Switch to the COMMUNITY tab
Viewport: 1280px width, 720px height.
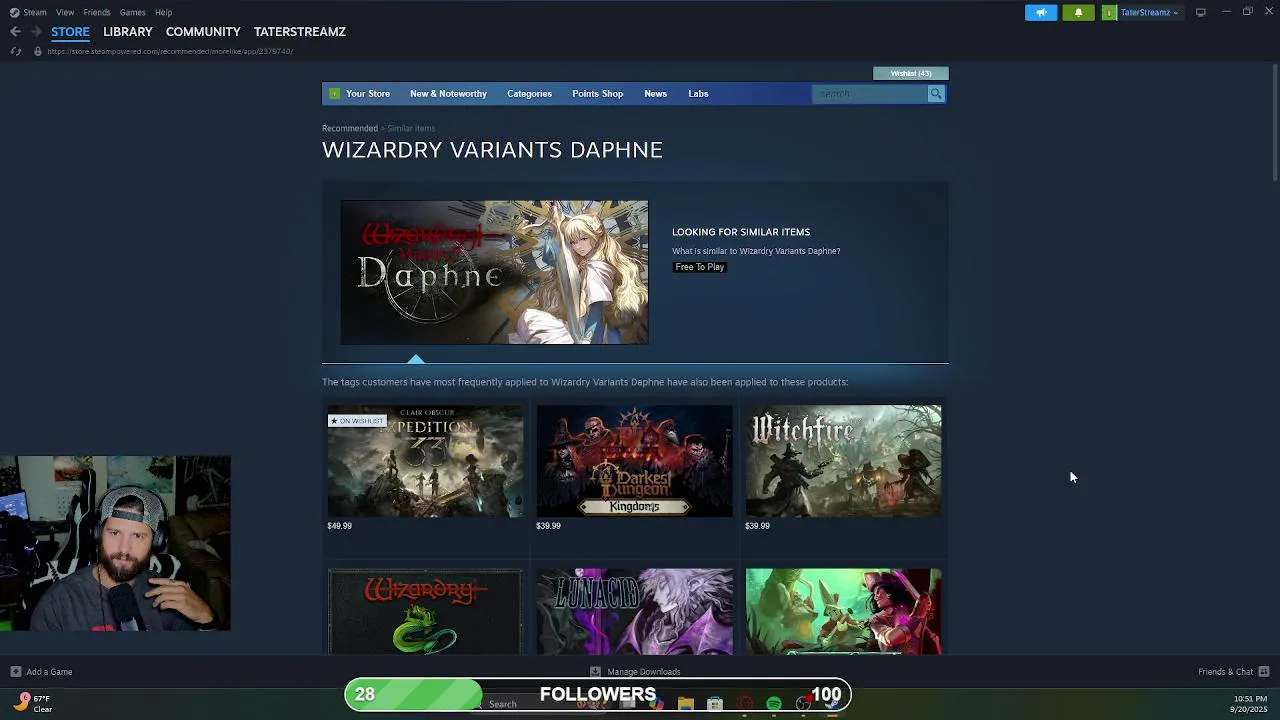203,32
